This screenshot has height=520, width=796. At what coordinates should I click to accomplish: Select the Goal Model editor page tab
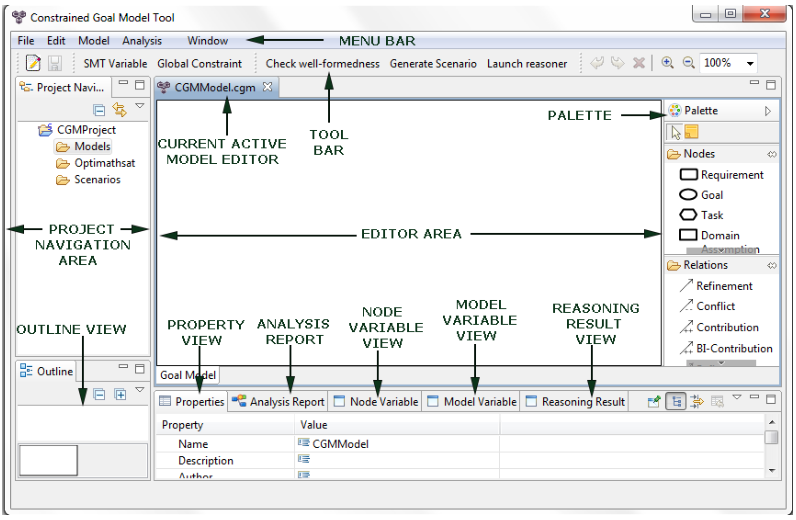[x=188, y=375]
